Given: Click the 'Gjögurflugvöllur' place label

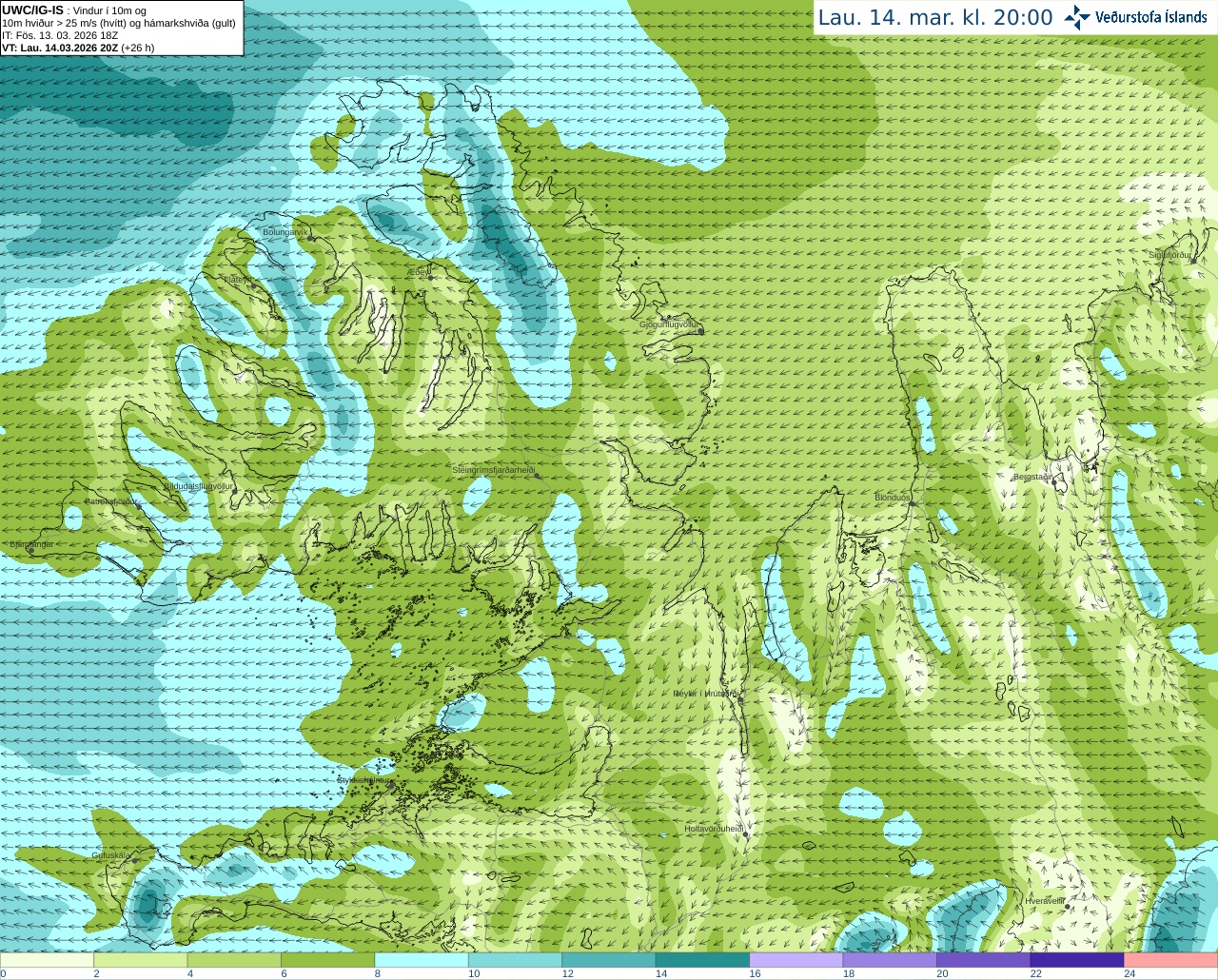Looking at the screenshot, I should coord(669,324).
